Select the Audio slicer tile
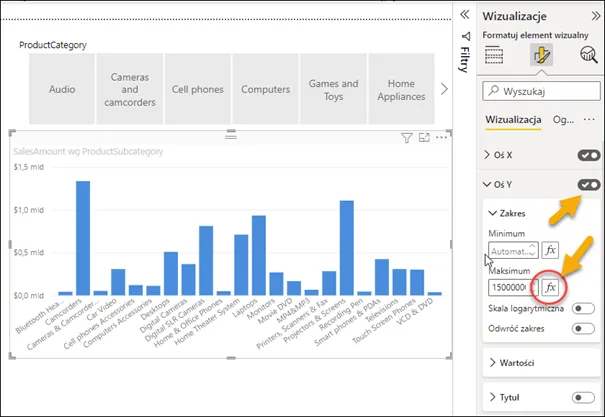The width and height of the screenshot is (605, 417). tap(62, 90)
